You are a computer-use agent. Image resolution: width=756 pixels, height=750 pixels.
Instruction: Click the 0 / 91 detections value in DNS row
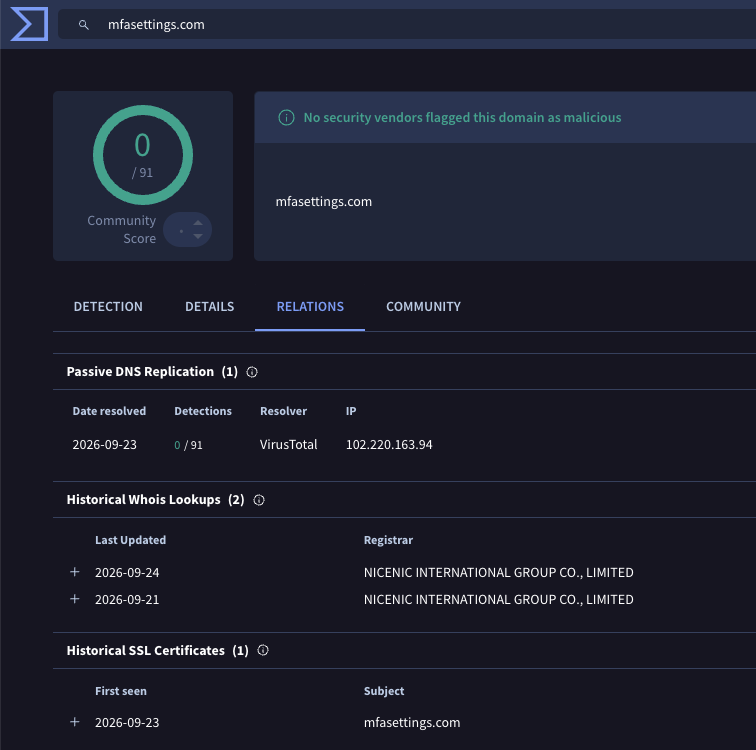188,445
